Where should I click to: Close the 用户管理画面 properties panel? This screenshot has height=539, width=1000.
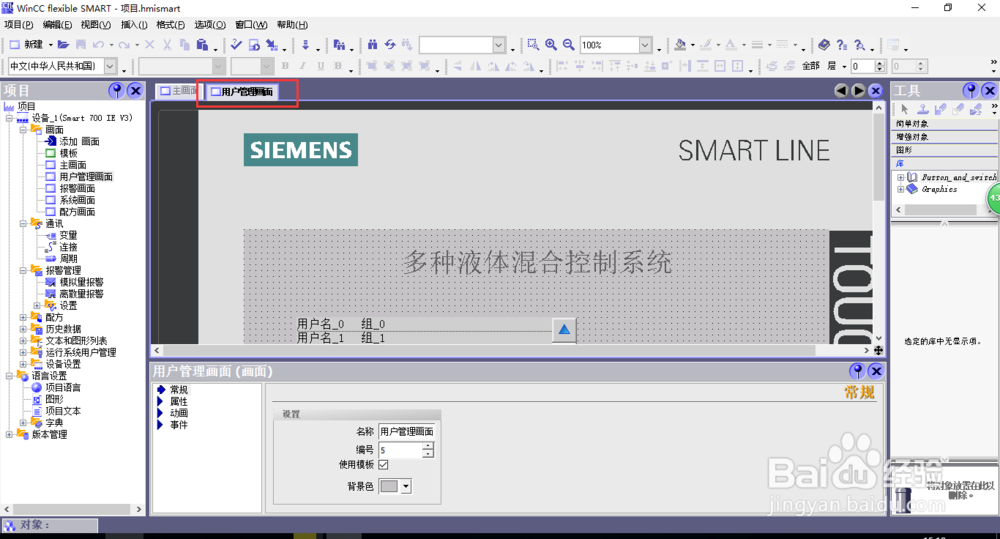876,371
